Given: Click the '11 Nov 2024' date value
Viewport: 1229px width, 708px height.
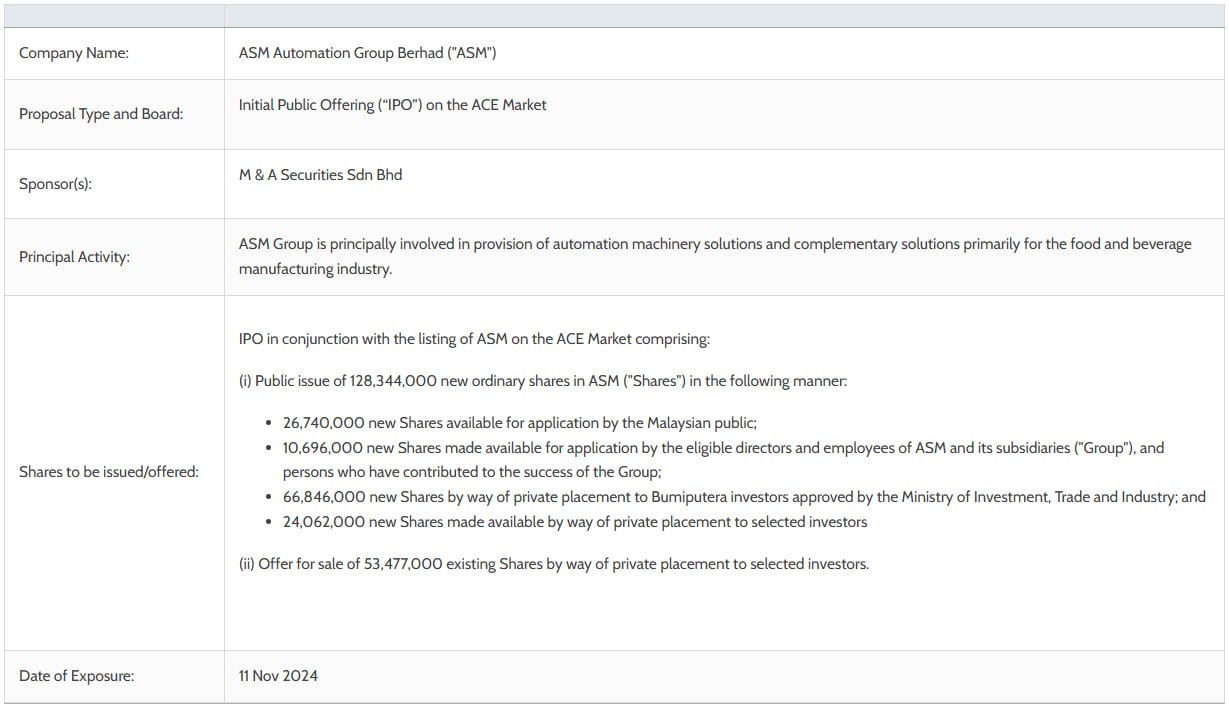Looking at the screenshot, I should click(278, 676).
